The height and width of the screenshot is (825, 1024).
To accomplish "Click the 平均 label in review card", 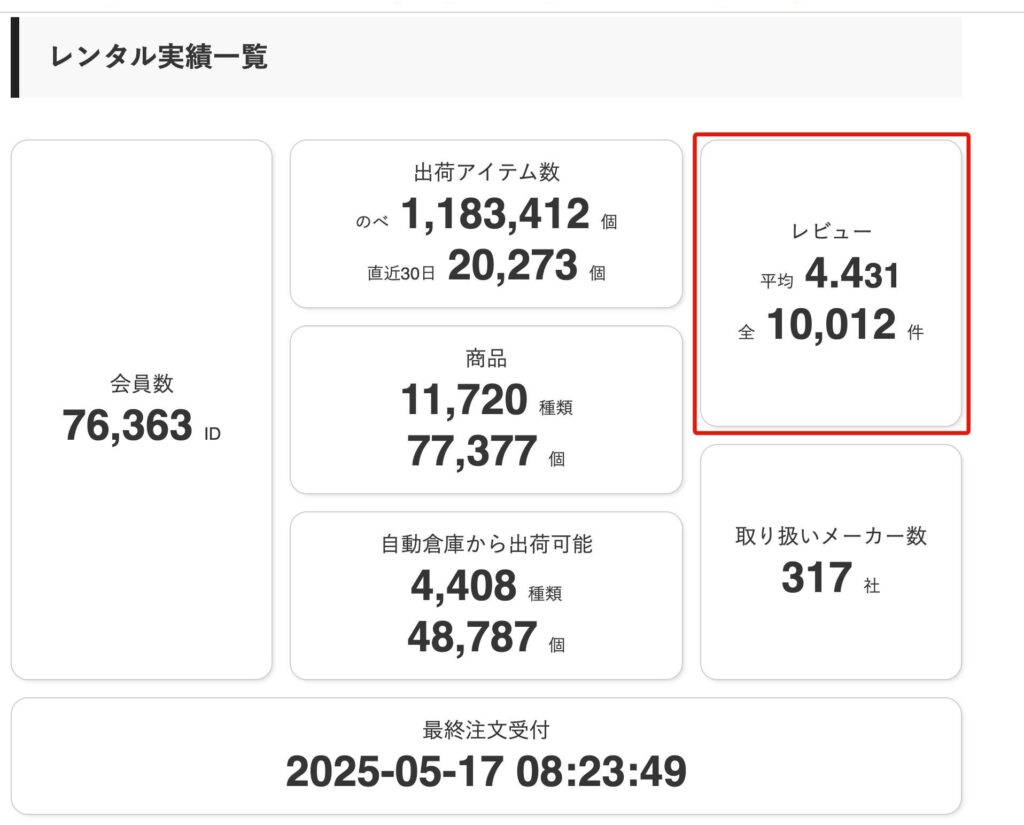I will pos(776,281).
